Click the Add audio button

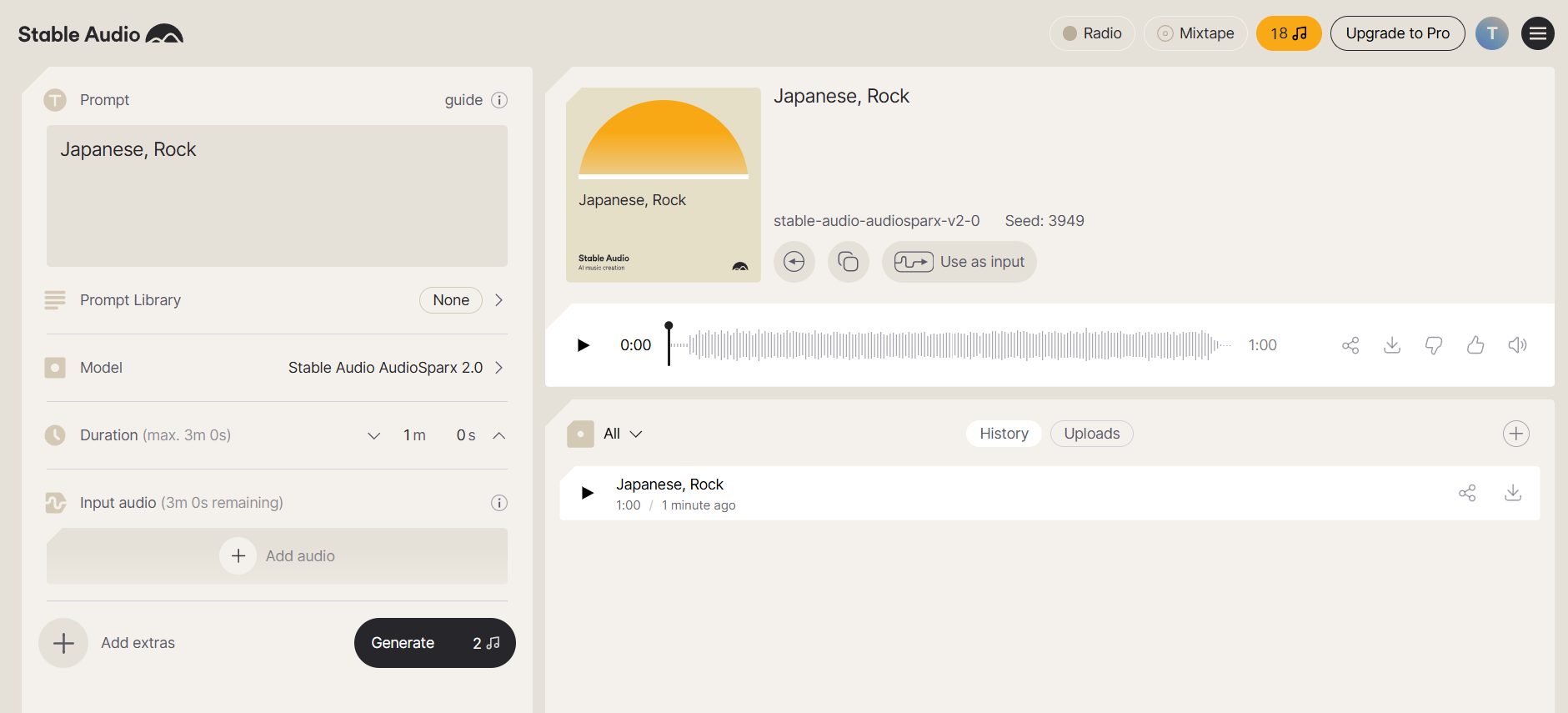pos(277,556)
